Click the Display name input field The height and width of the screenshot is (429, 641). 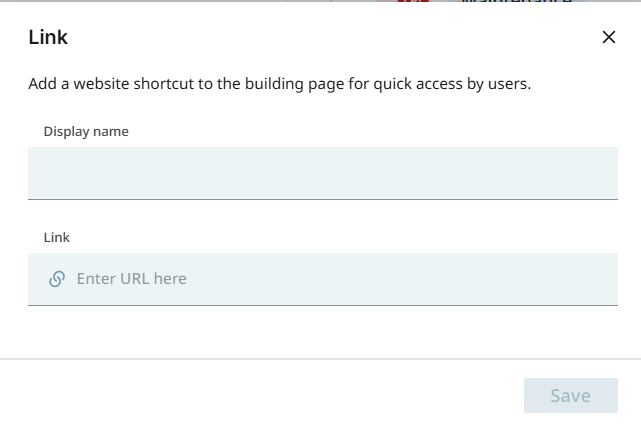coord(322,173)
